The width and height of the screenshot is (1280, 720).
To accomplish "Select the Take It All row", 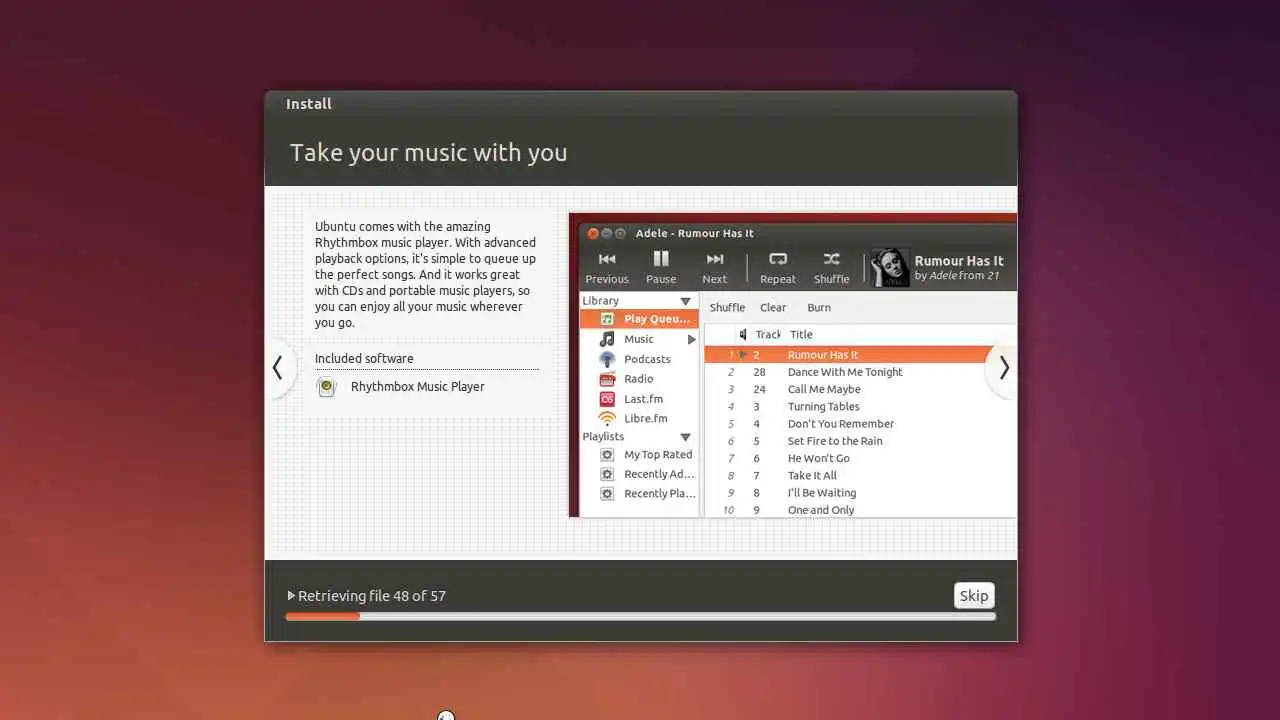I will [860, 476].
